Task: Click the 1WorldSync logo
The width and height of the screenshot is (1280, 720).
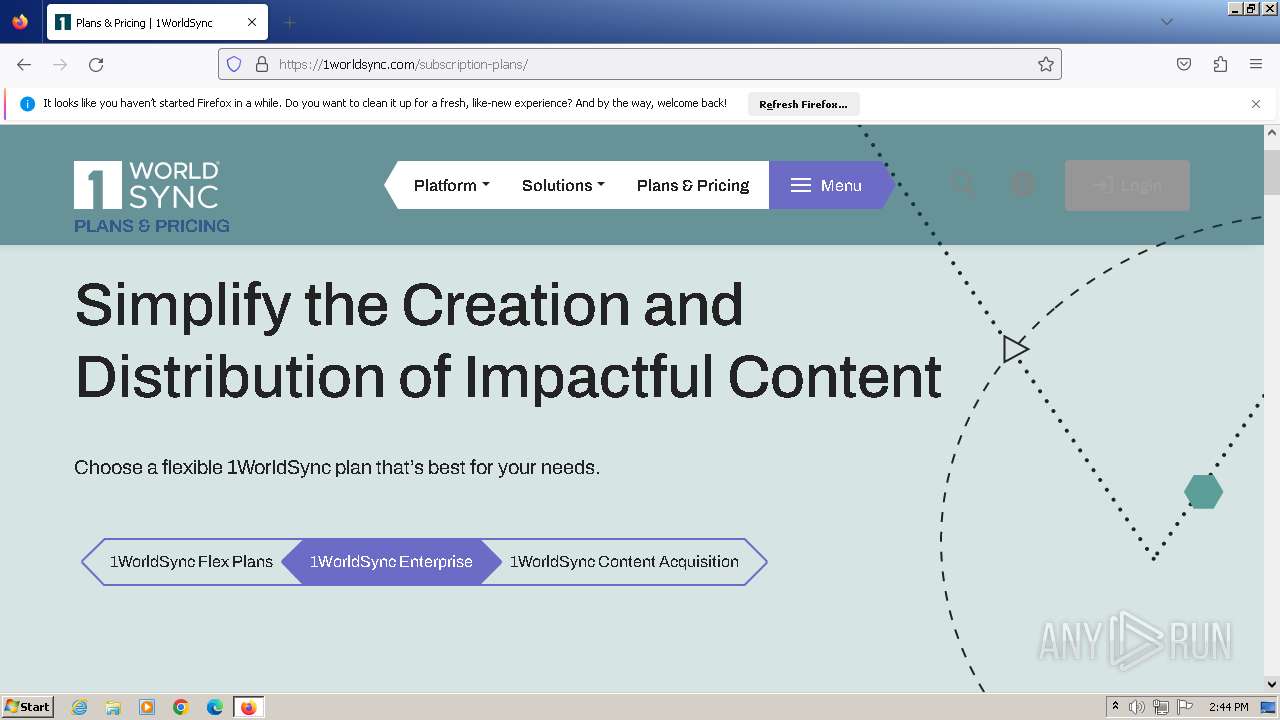Action: (x=147, y=185)
